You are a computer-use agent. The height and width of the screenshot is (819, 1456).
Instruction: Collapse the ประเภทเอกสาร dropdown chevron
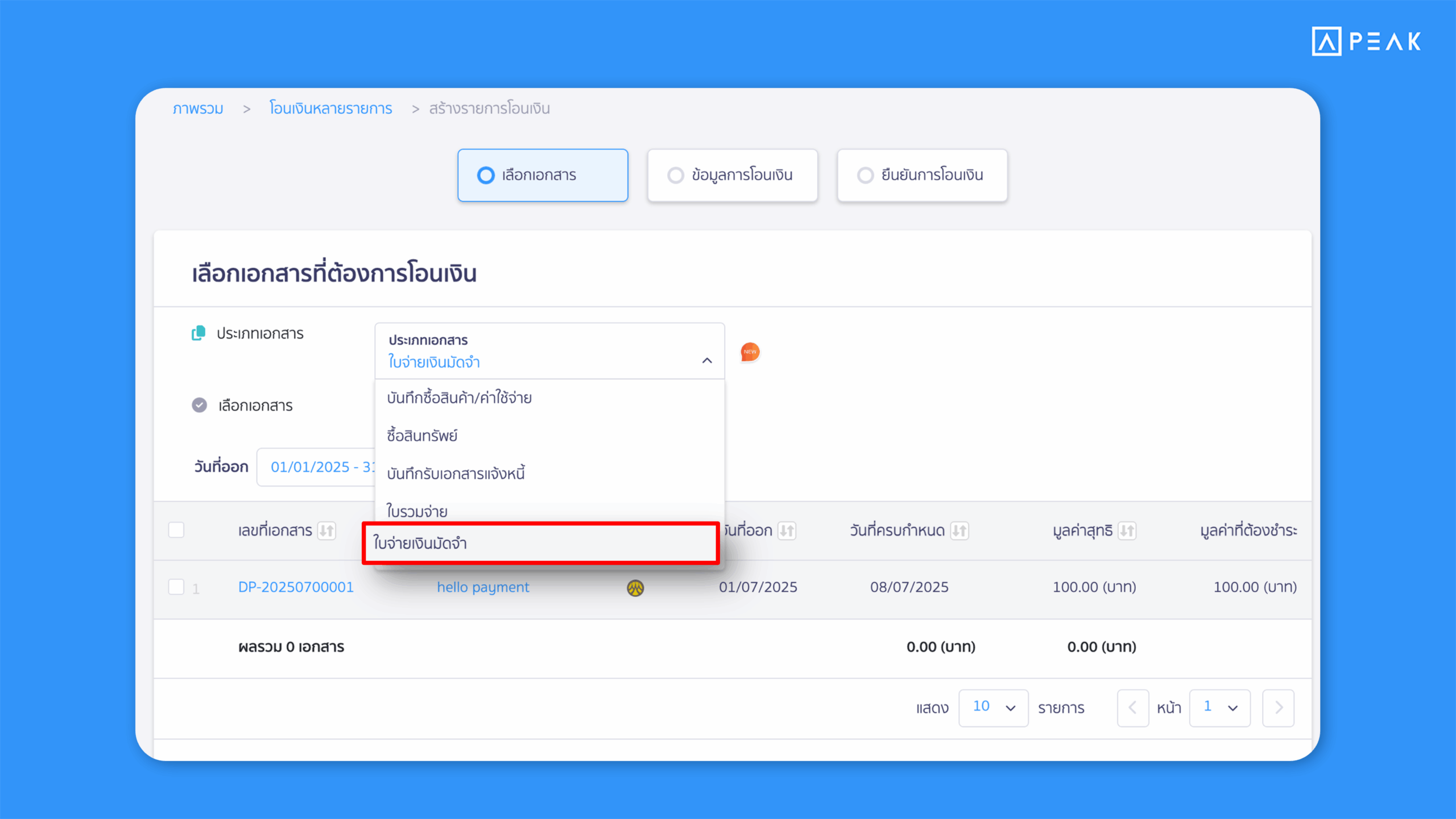[707, 361]
